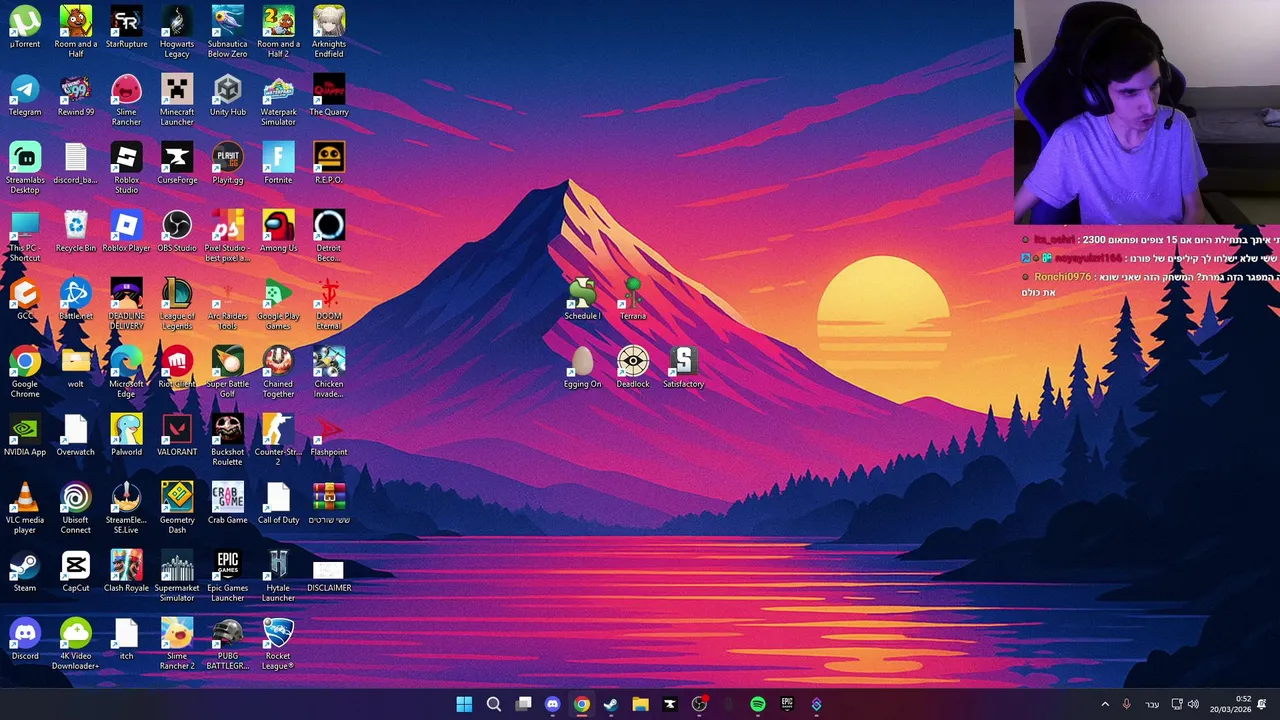Open the Windows Start menu
The image size is (1280, 720).
pos(464,704)
